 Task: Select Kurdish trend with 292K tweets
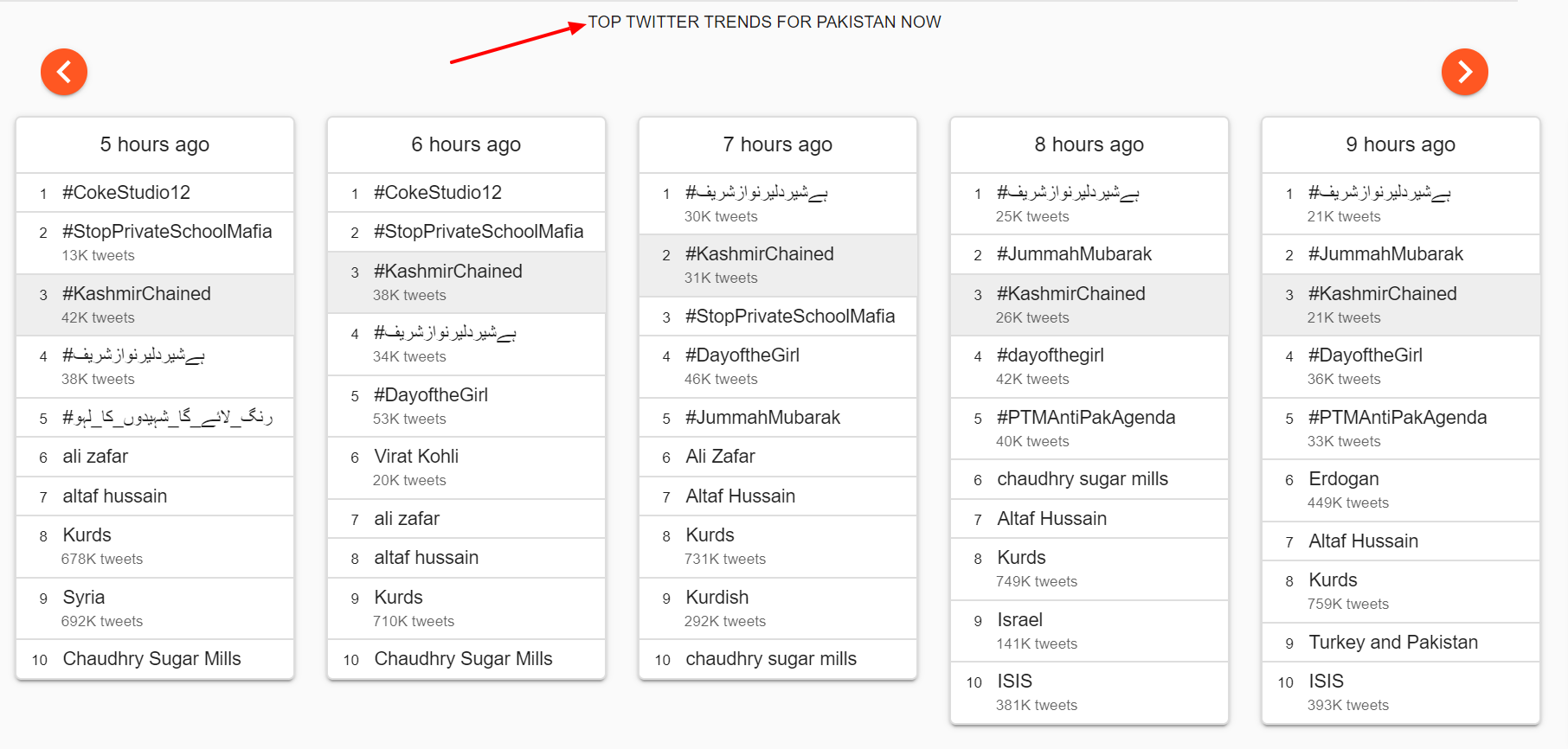point(778,609)
